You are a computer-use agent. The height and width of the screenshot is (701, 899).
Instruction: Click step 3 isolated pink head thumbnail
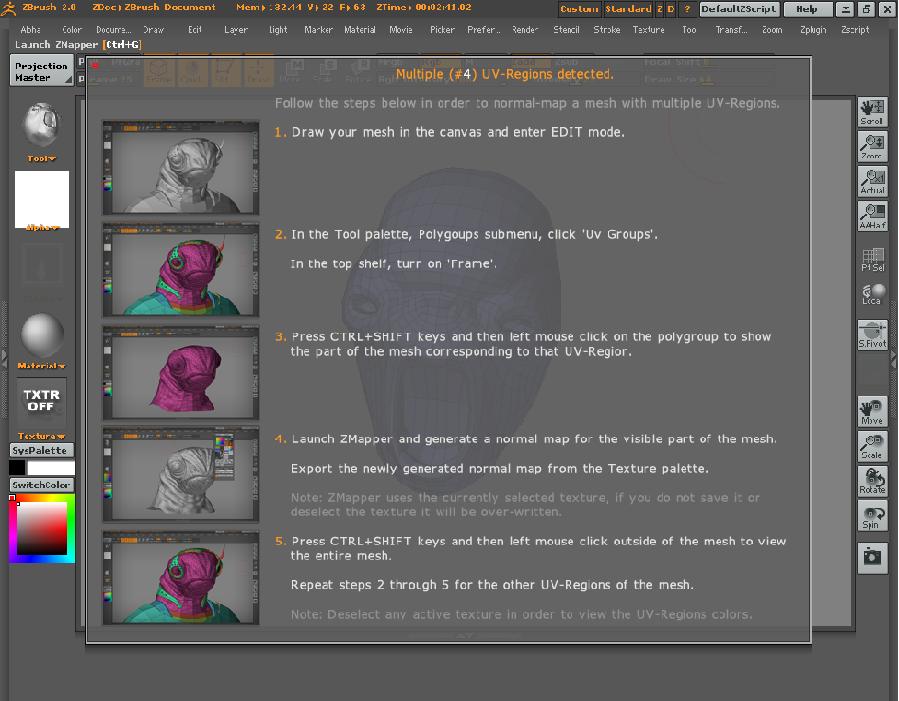click(x=181, y=373)
